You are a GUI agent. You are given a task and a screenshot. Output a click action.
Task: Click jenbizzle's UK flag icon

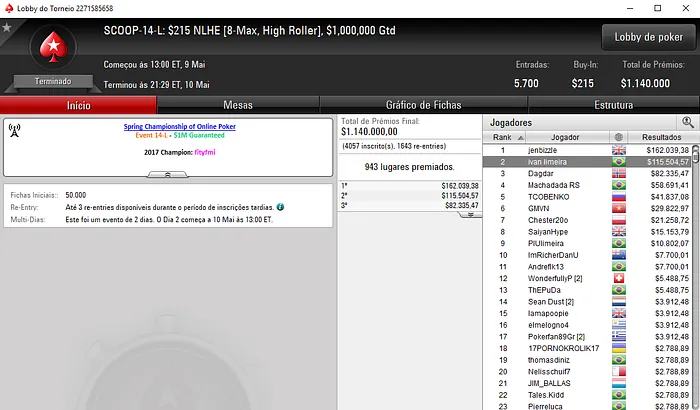click(619, 151)
